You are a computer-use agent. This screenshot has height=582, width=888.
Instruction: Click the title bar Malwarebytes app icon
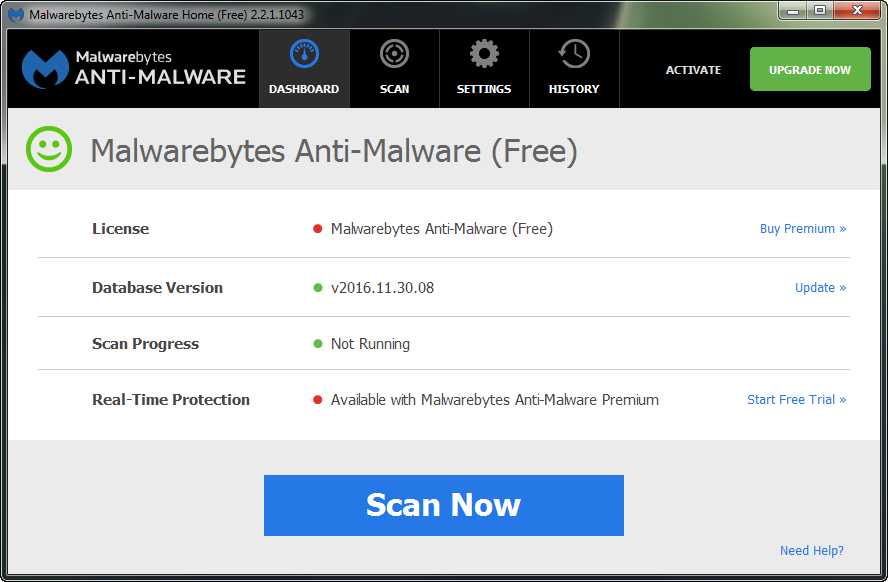pyautogui.click(x=16, y=15)
